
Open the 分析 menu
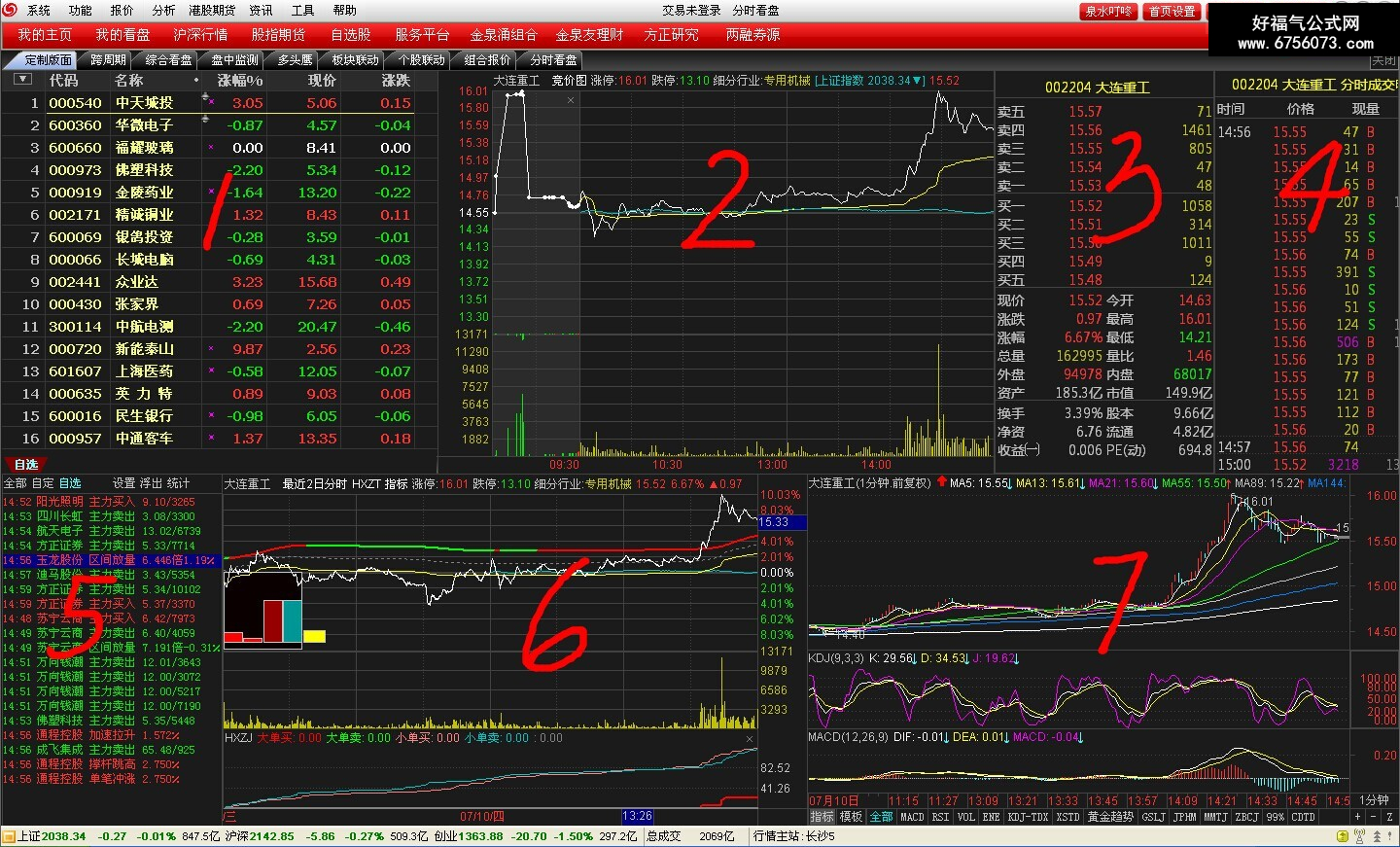[x=163, y=10]
